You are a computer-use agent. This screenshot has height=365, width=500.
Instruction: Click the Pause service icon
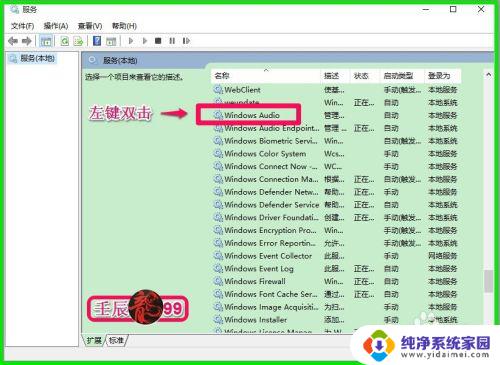[172, 41]
